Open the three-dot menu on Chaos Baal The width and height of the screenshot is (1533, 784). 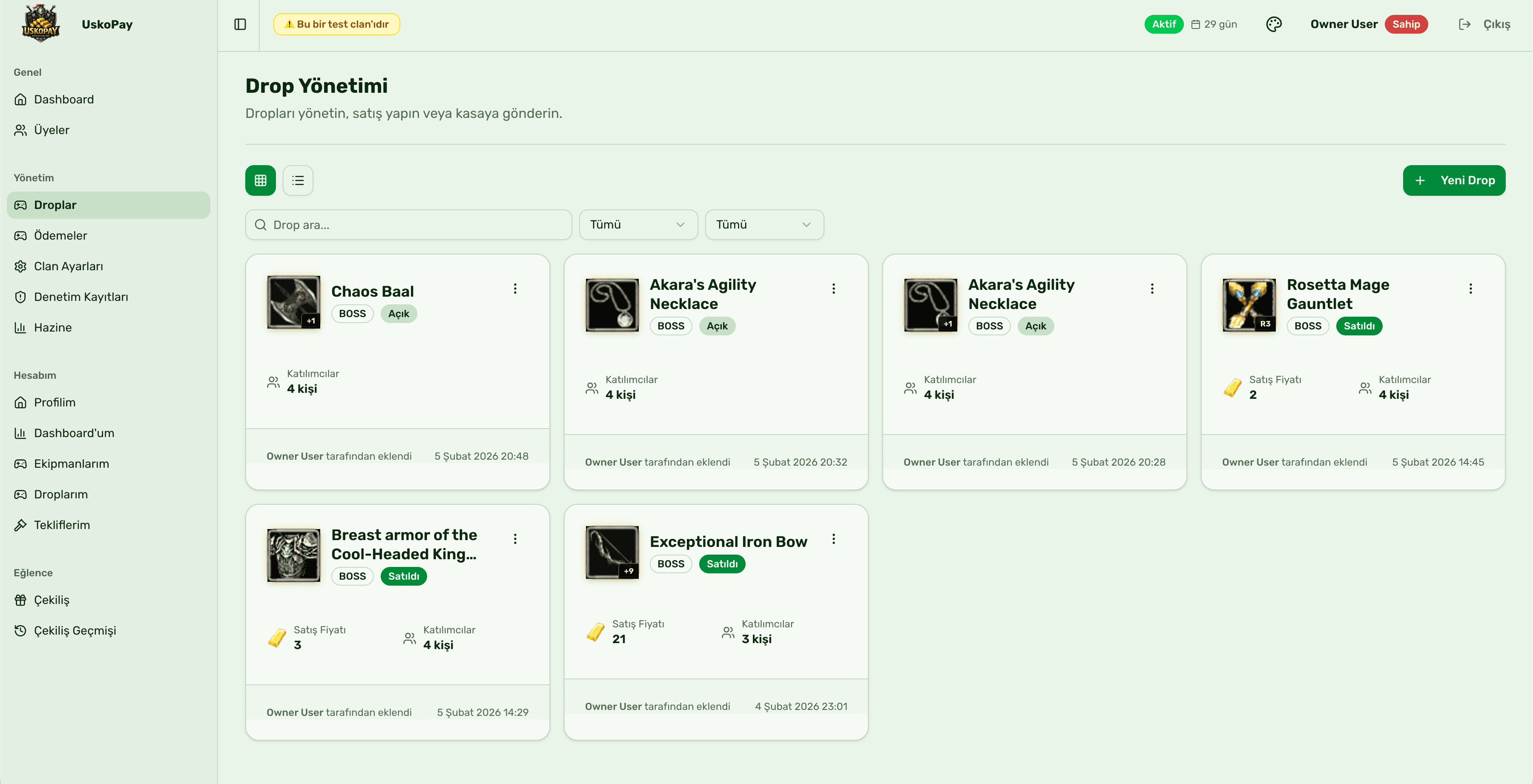point(515,289)
